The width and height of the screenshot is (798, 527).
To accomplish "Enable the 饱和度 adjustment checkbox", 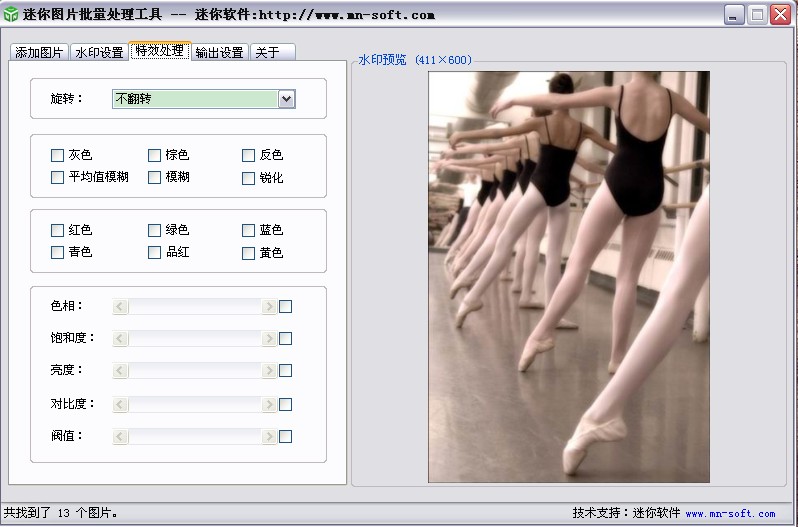I will click(x=286, y=338).
